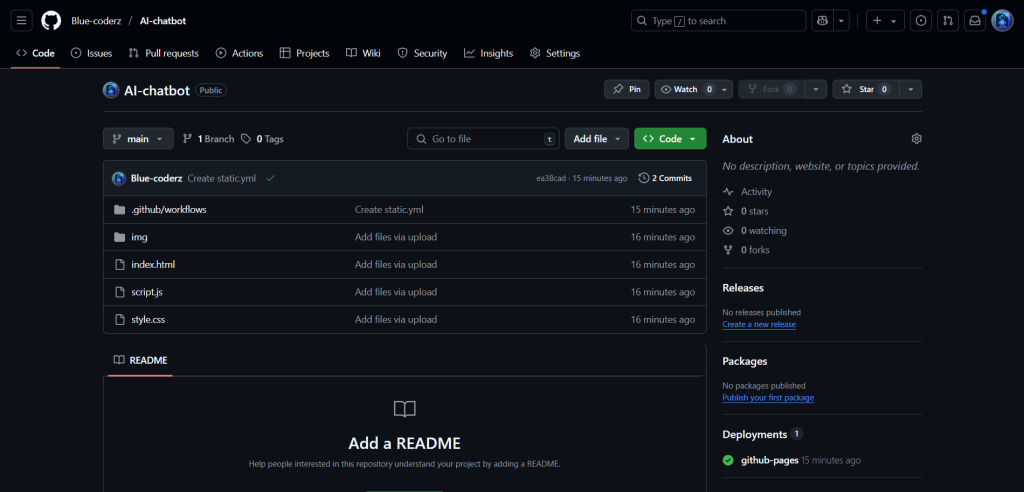Select the README tab in file panel
1024x492 pixels.
point(140,360)
